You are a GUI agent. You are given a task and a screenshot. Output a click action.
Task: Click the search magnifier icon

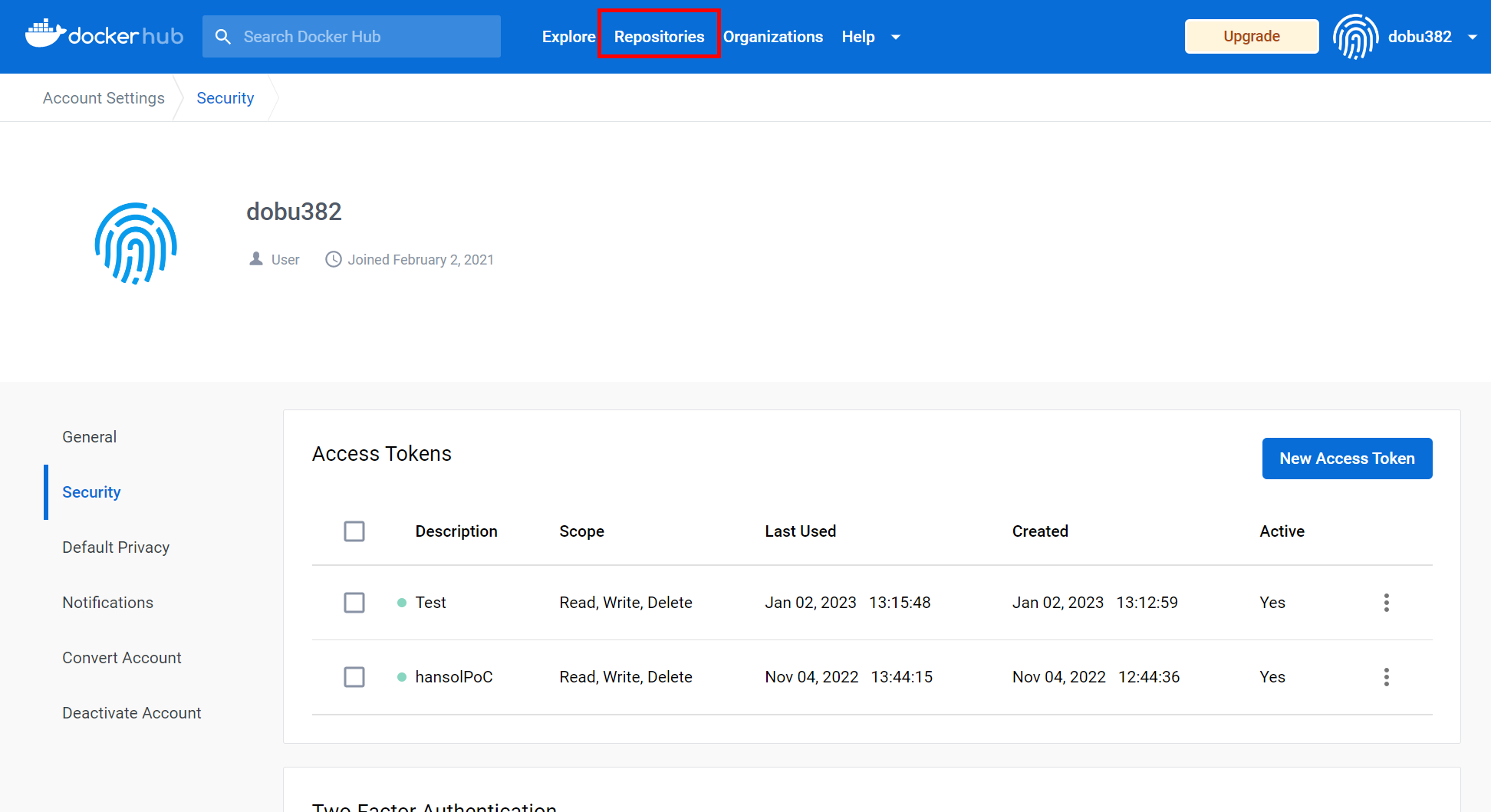tap(223, 37)
